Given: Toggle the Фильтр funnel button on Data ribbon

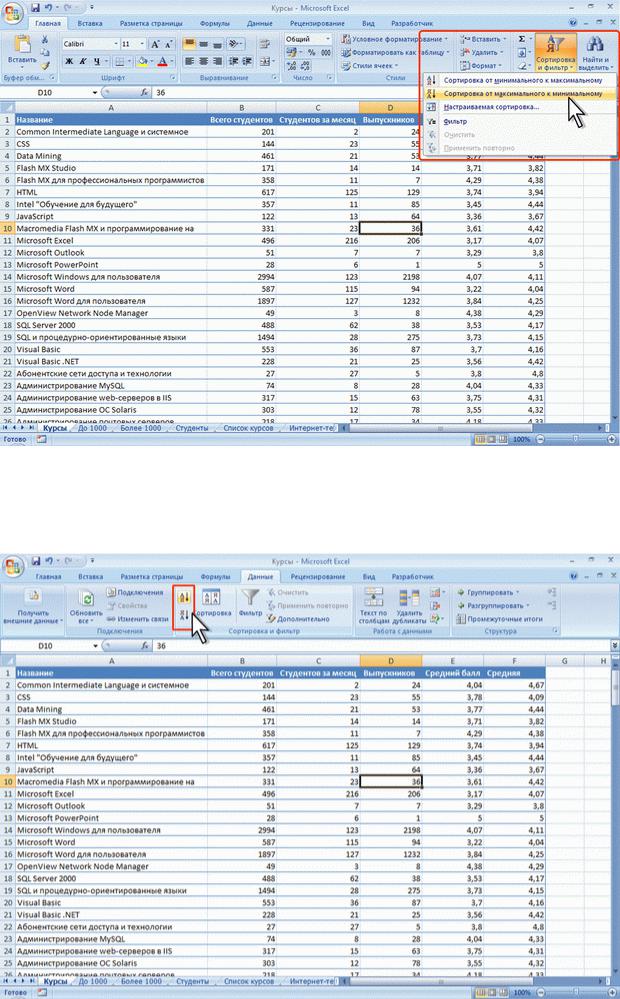Looking at the screenshot, I should pos(250,603).
